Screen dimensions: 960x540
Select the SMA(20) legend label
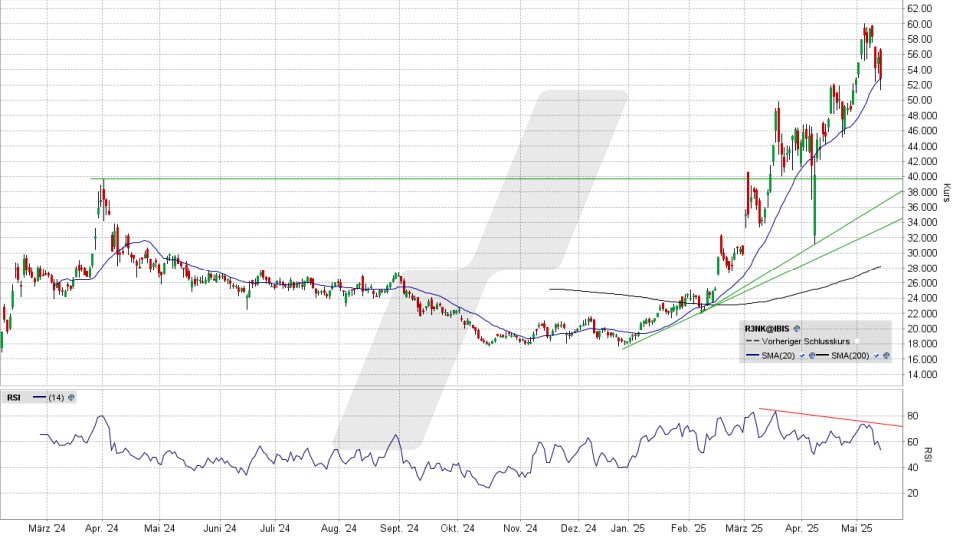pyautogui.click(x=778, y=356)
